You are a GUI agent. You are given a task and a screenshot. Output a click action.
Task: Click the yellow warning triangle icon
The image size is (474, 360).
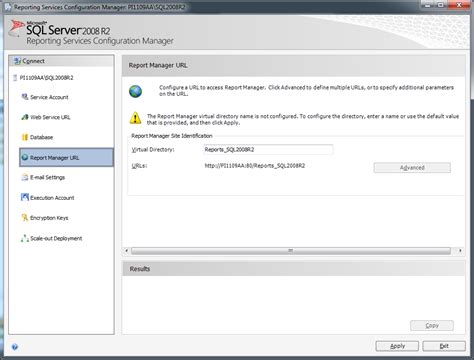coord(135,118)
